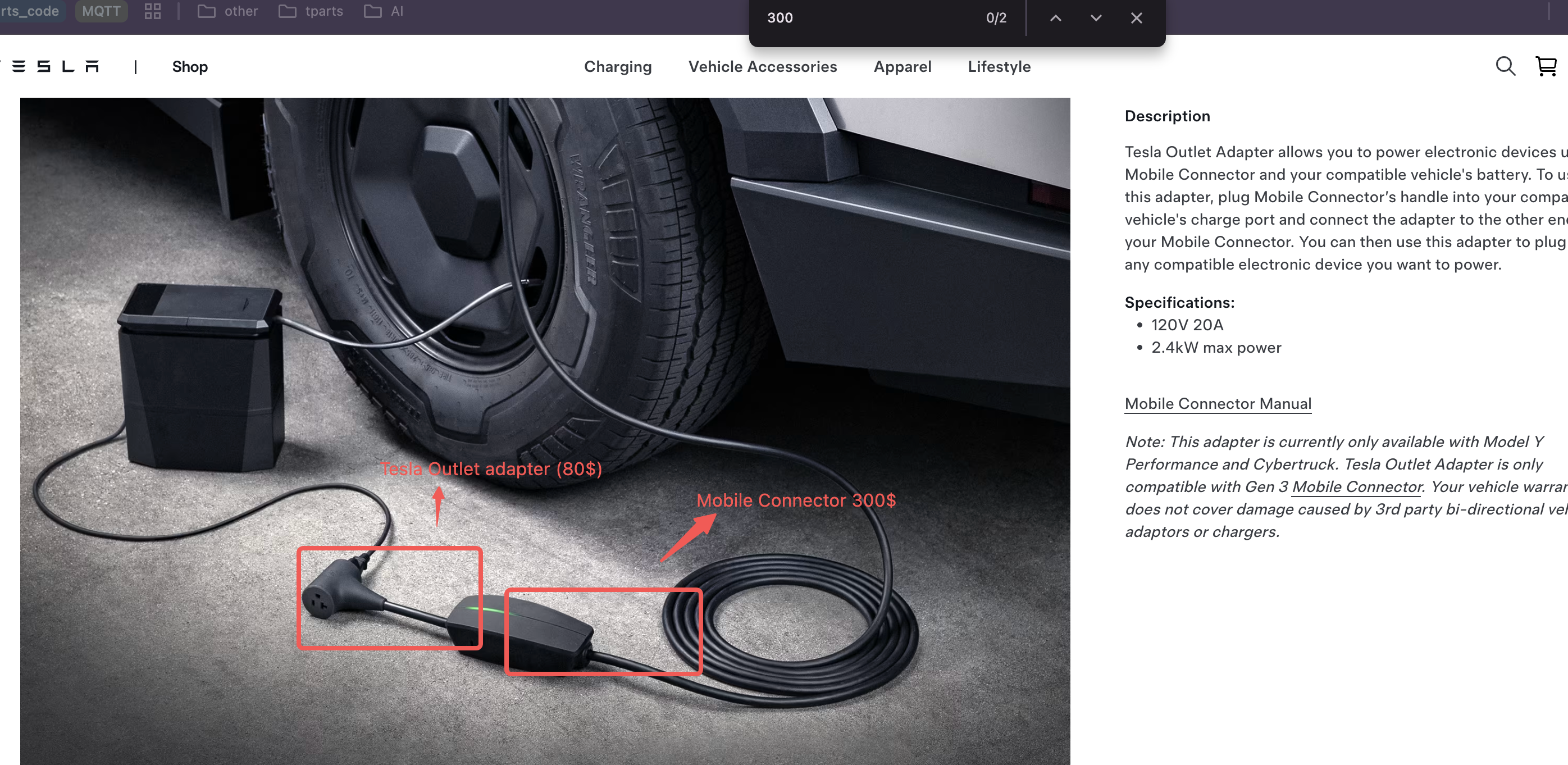
Task: Click the Shop link
Action: click(190, 66)
